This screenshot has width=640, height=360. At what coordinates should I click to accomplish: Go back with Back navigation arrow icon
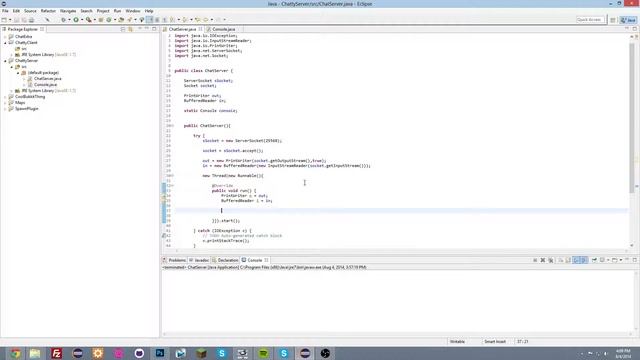[206, 20]
